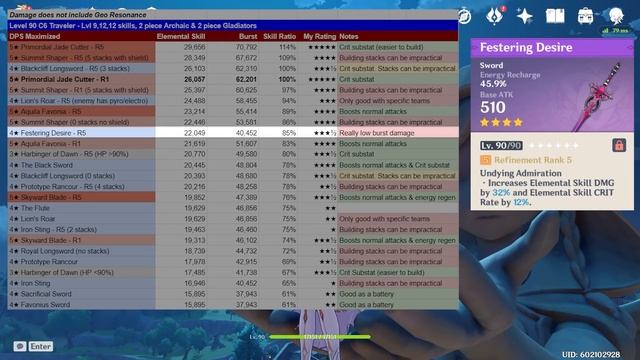
Task: Click the Festering Desire card title
Action: [526, 47]
